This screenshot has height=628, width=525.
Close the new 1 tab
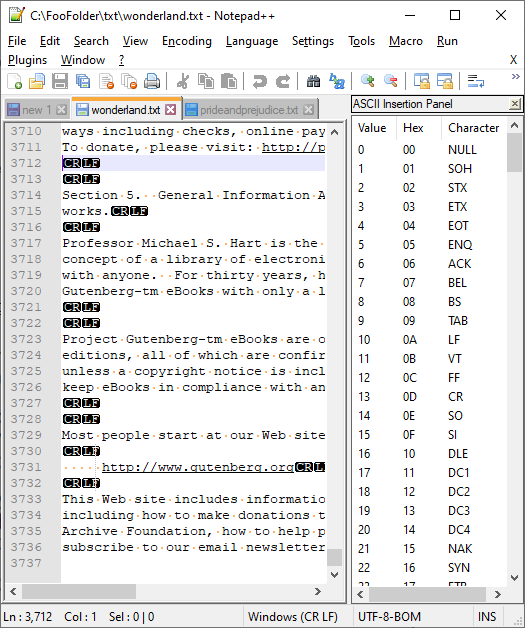pos(61,109)
